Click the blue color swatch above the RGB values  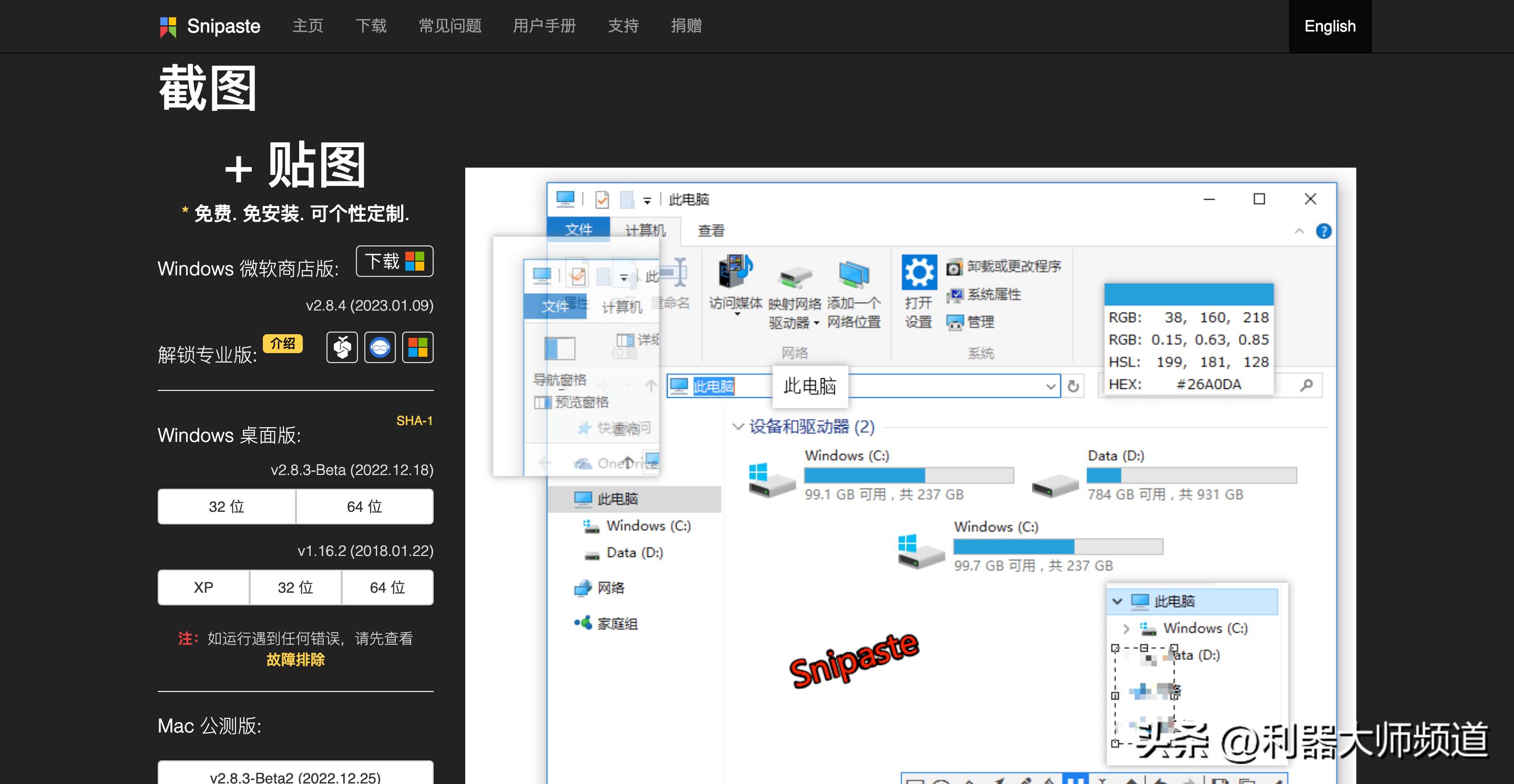tap(1189, 293)
